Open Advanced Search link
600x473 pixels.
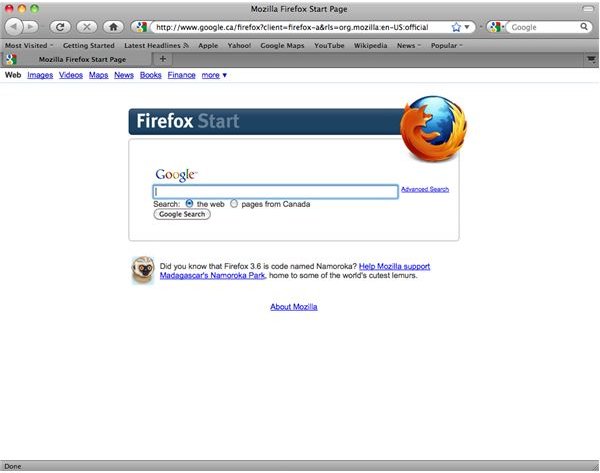(x=425, y=189)
